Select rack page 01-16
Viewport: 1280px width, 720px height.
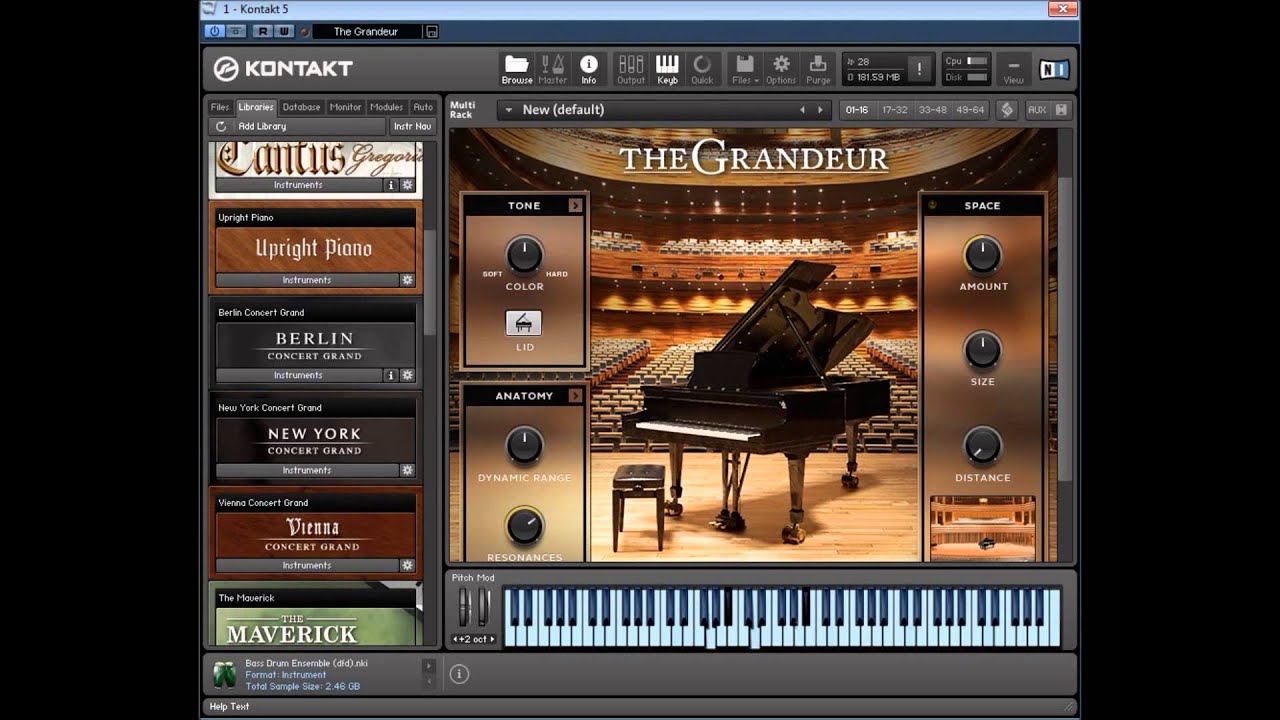857,110
